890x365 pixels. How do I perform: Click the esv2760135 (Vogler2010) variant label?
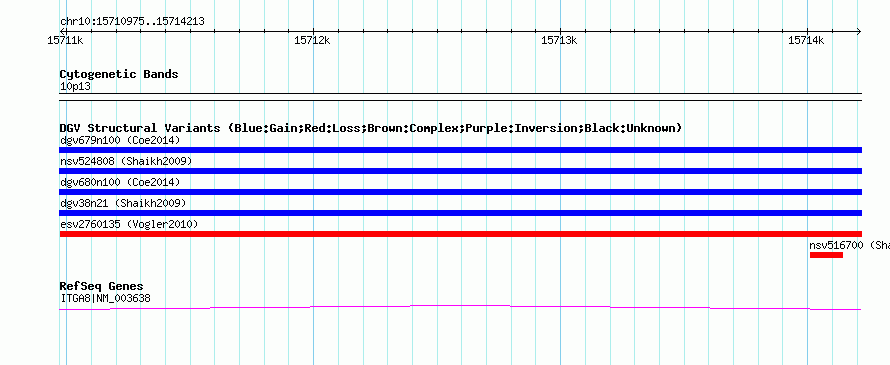coord(129,224)
